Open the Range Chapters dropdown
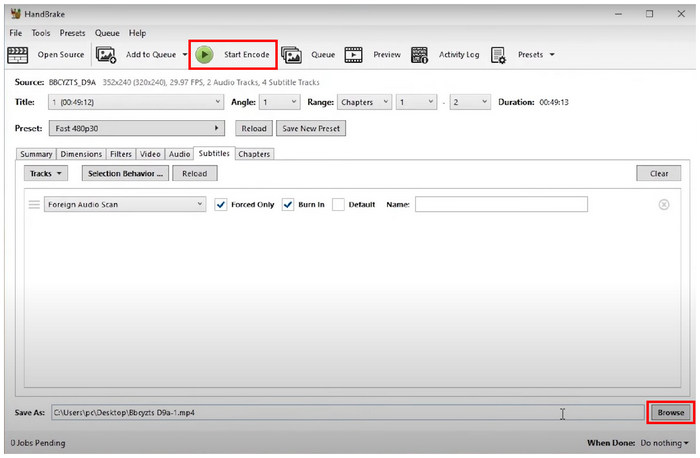The image size is (700, 458). 364,102
